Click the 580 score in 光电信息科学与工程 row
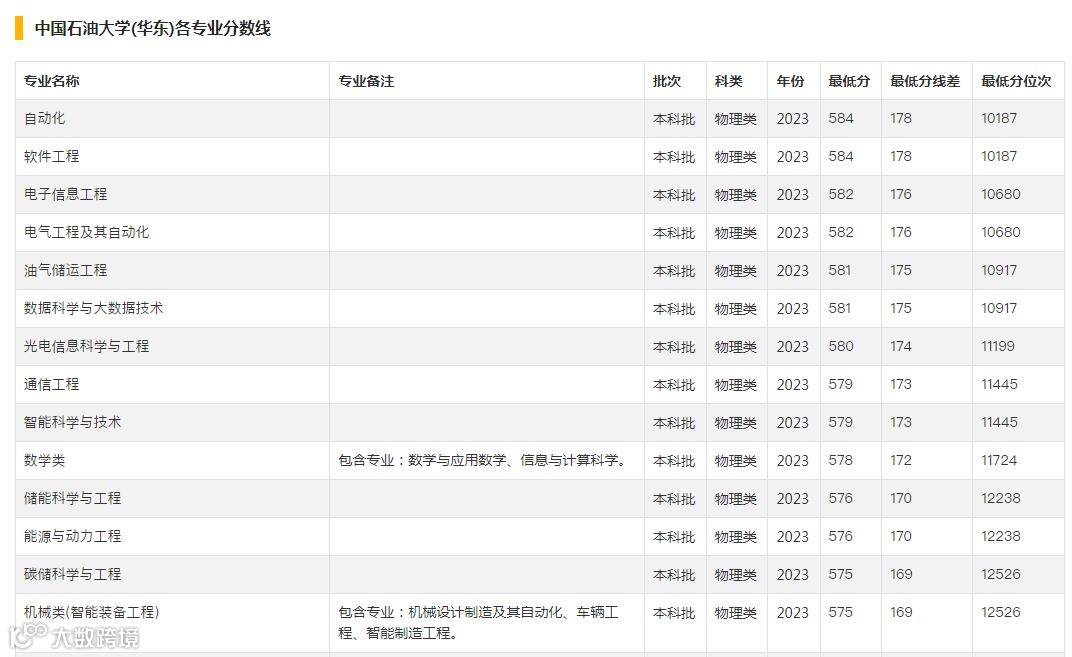 [x=841, y=347]
